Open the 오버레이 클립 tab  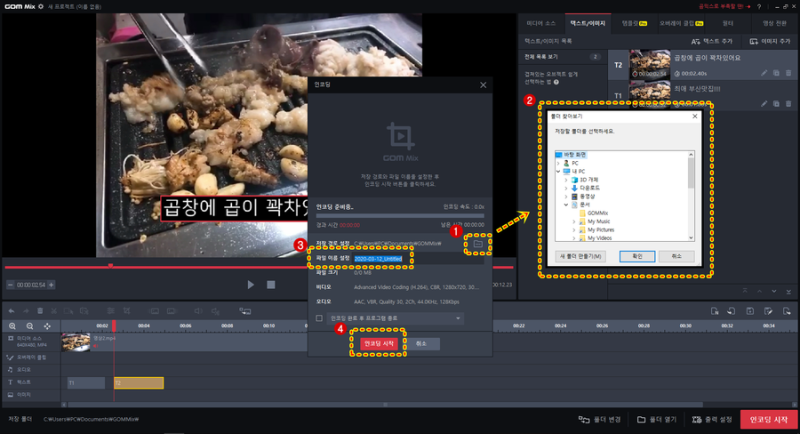(x=681, y=23)
